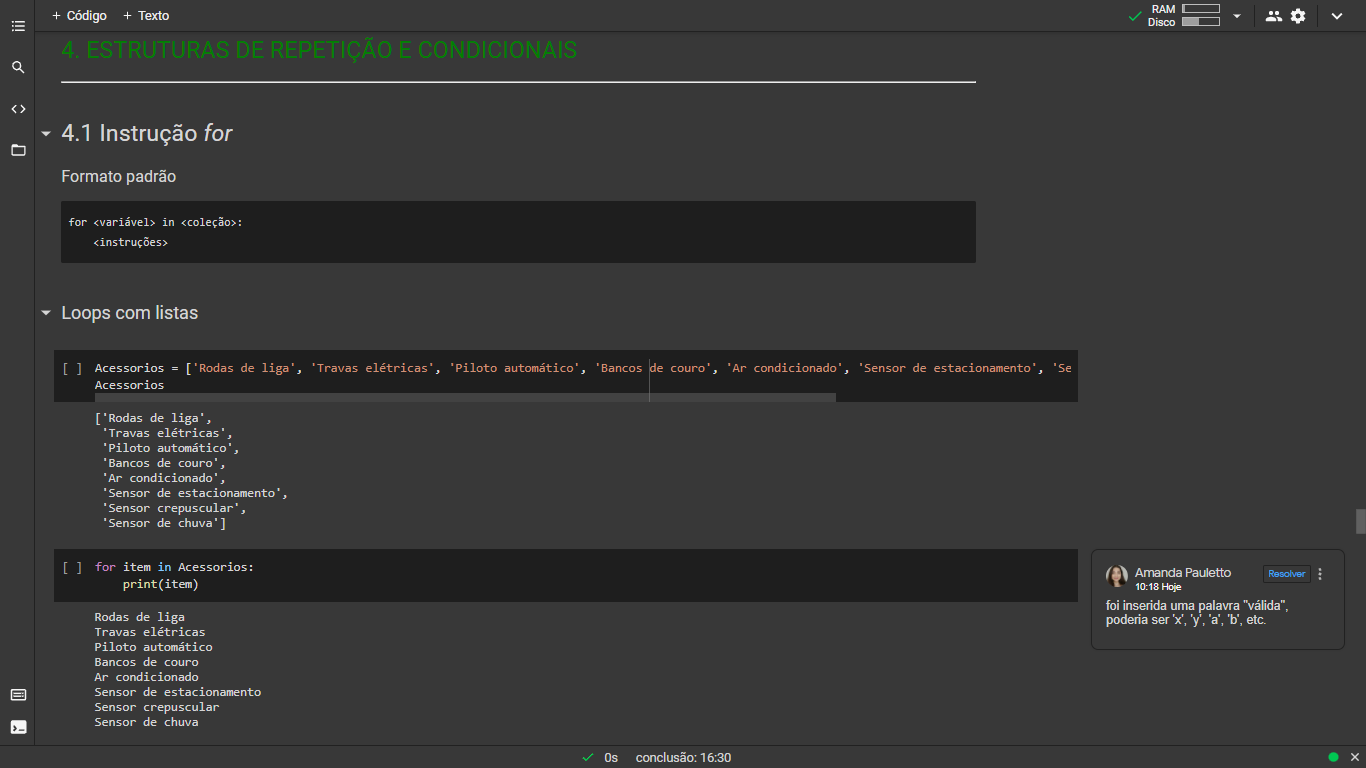Open the find and replace search icon

[18, 67]
